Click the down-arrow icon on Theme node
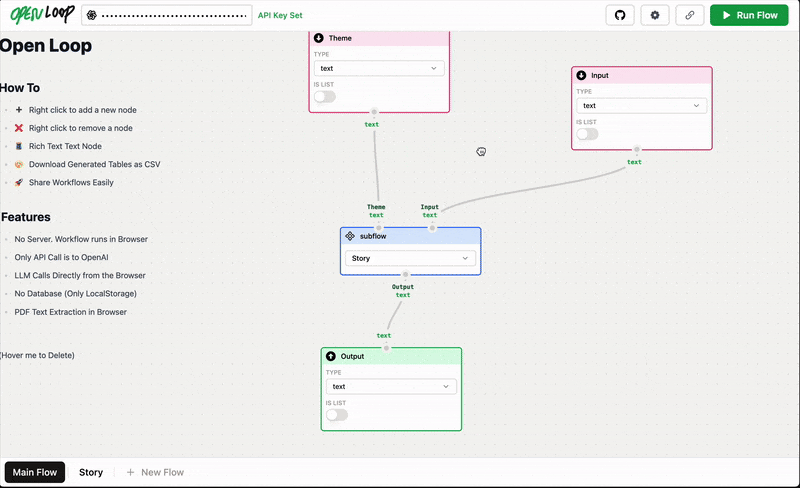Viewport: 800px width, 488px height. [x=319, y=38]
